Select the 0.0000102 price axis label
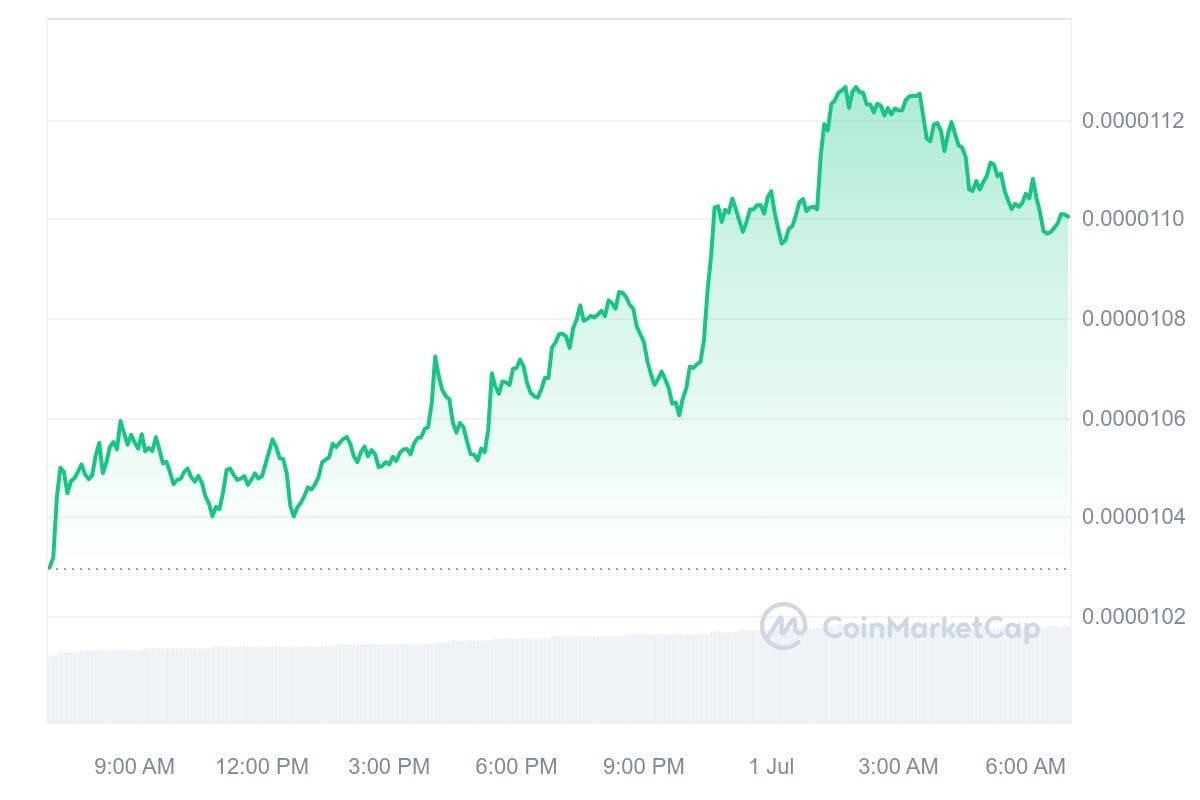Screen dimensions: 1200x800 click(1133, 616)
